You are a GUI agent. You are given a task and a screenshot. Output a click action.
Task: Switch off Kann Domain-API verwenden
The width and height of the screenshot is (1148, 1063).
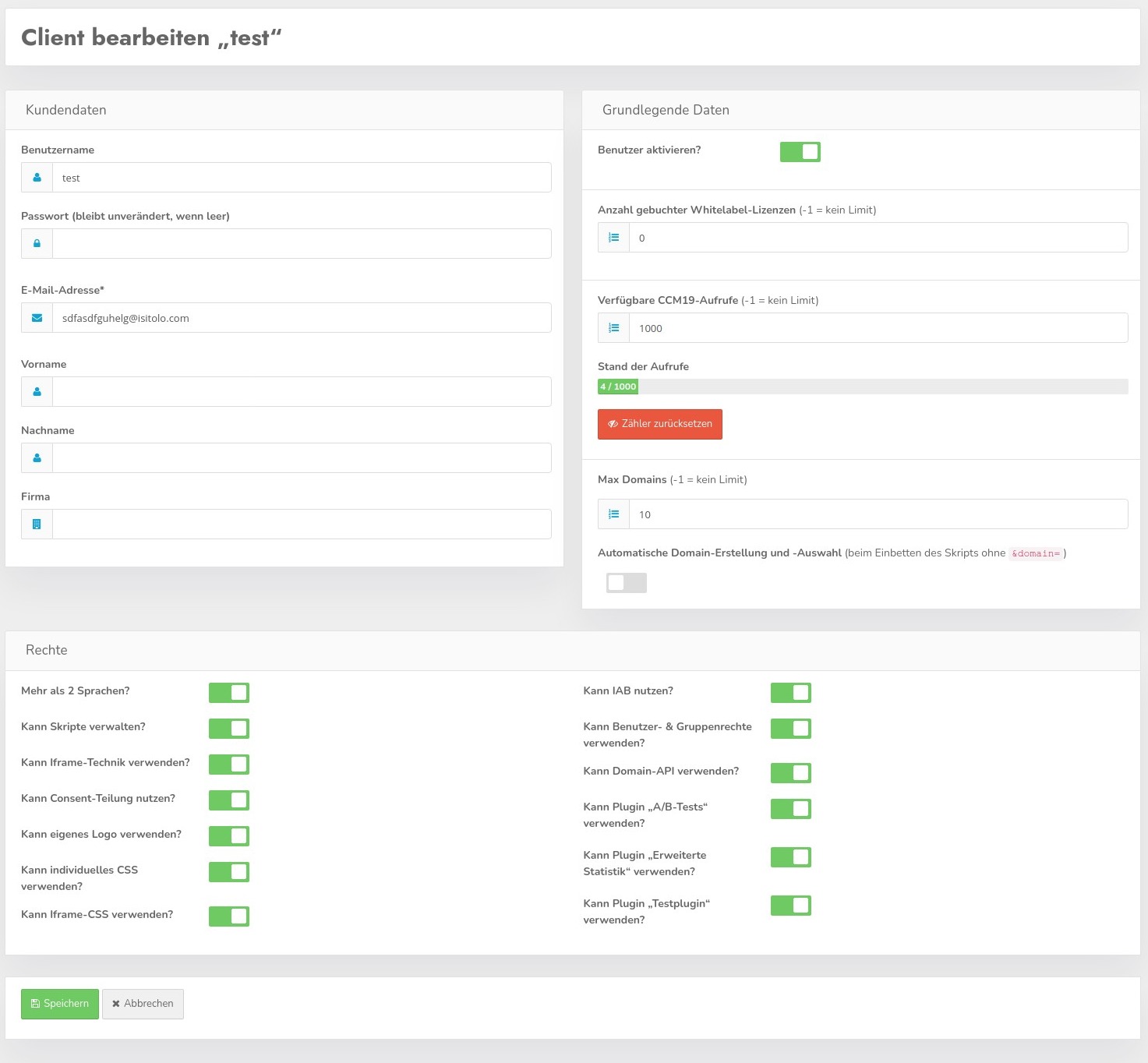[x=790, y=773]
